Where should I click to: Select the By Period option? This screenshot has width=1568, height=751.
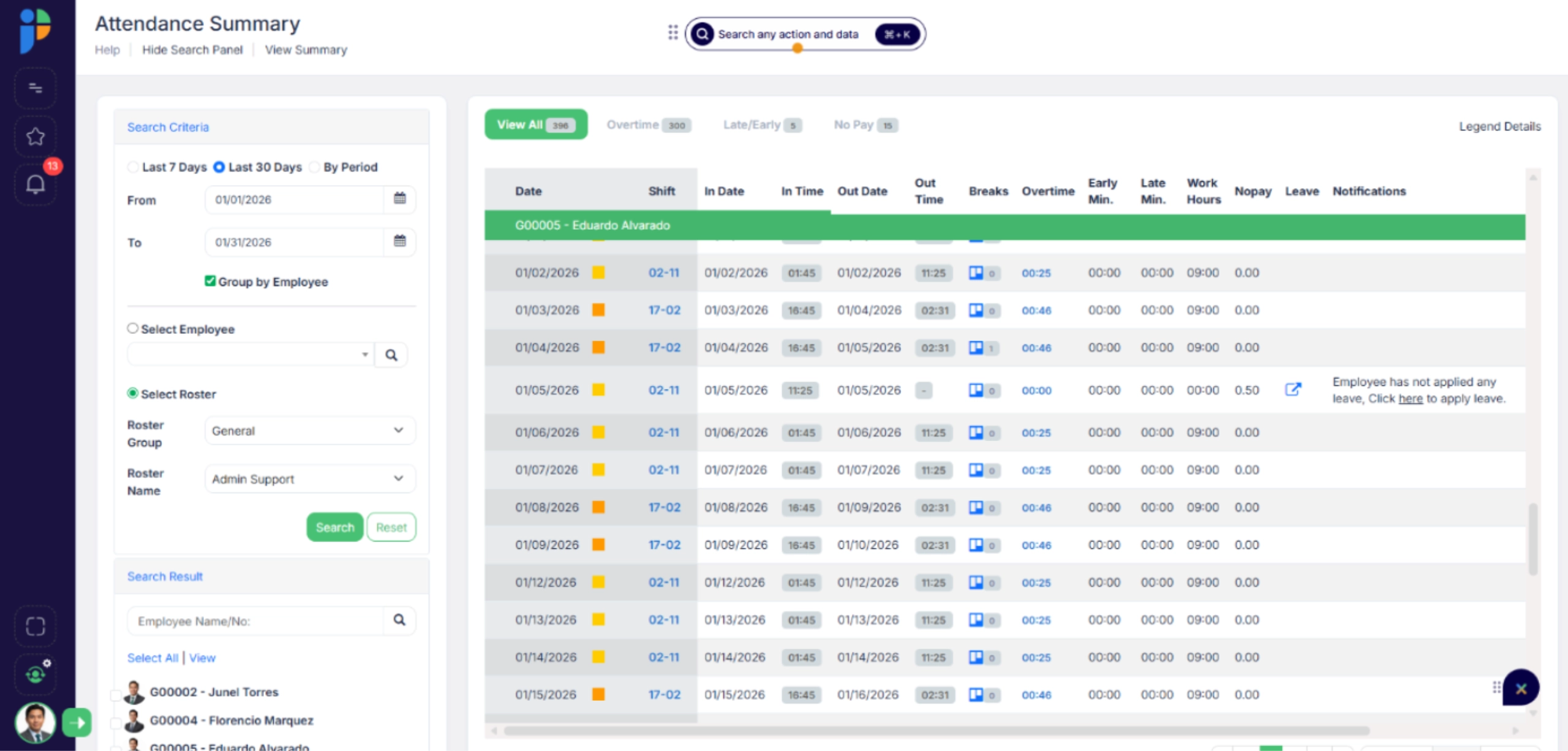coord(314,167)
